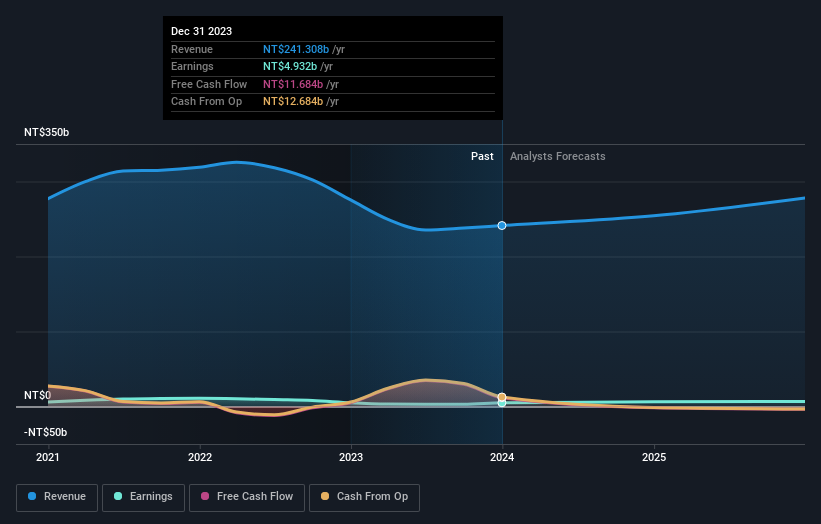The width and height of the screenshot is (821, 524).
Task: Click the Analysts Forecasts label
Action: [558, 156]
